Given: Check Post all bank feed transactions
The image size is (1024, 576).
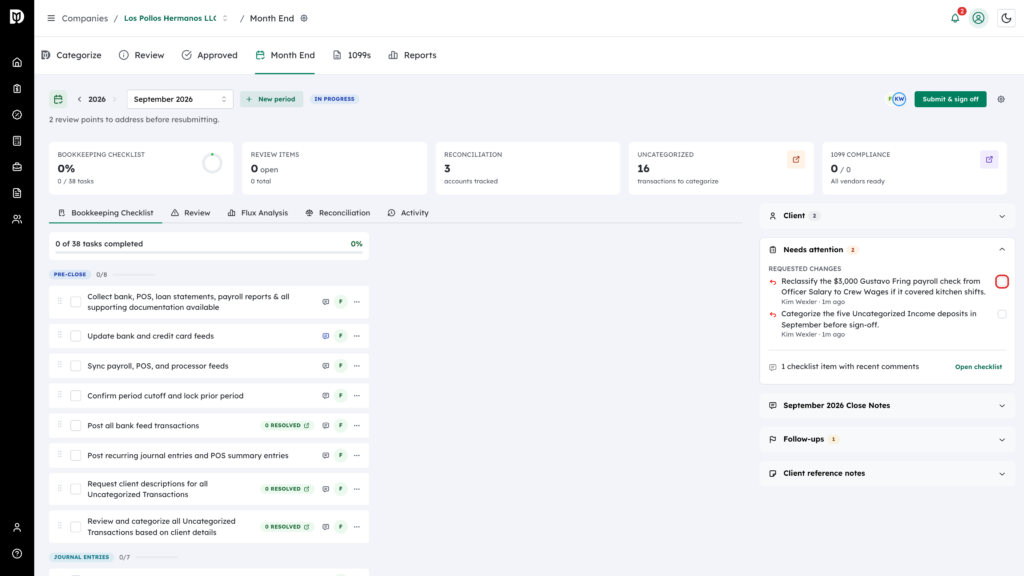Looking at the screenshot, I should (x=76, y=426).
